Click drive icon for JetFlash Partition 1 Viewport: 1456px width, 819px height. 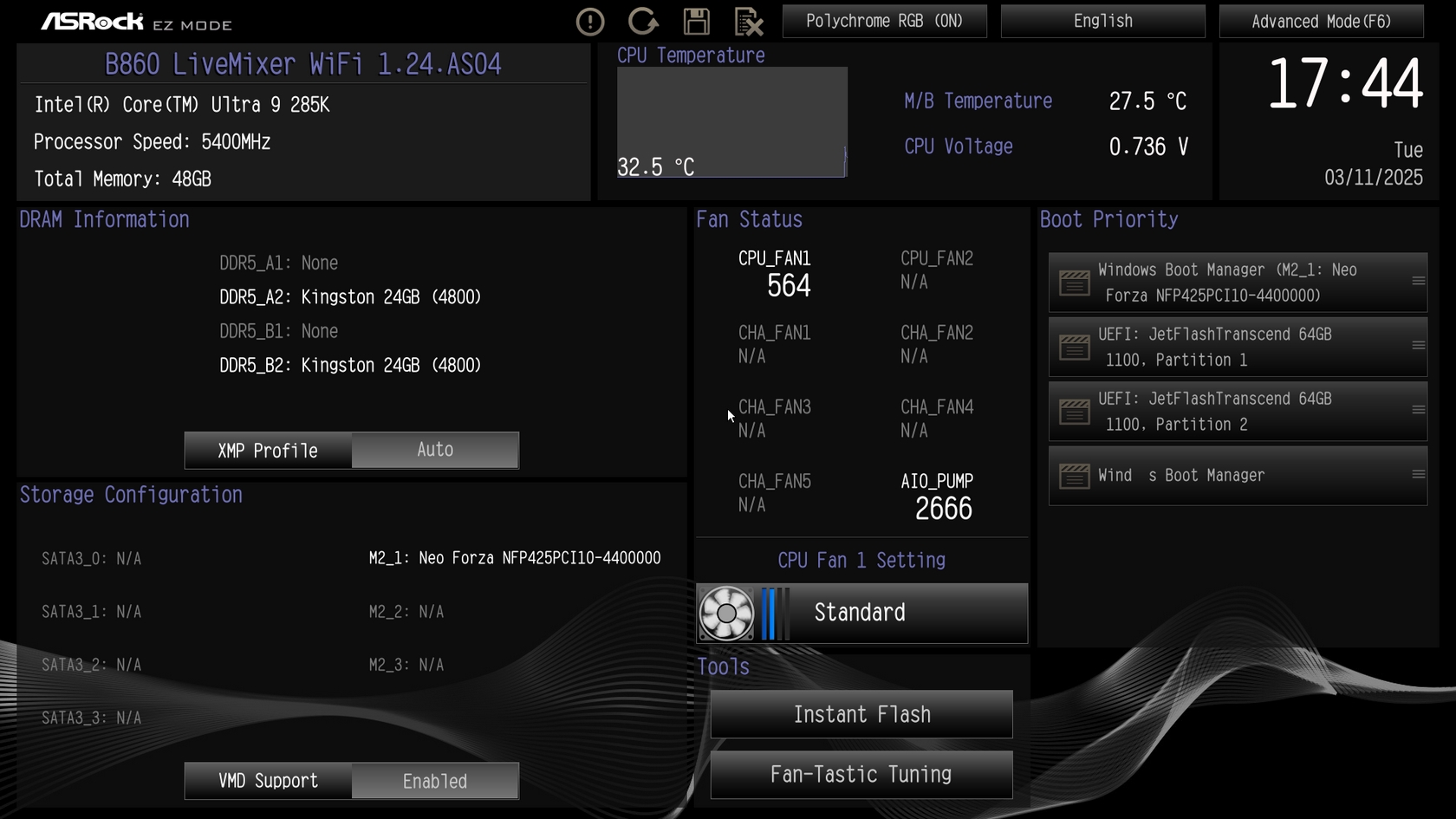[x=1075, y=347]
